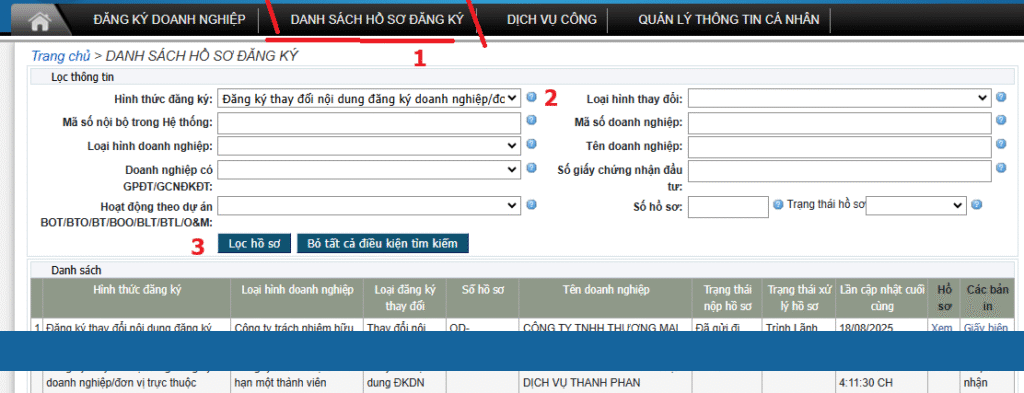Click help icon beside GPĐT/GCNĐKĐT dropdown
This screenshot has width=1024, height=393.
532,168
